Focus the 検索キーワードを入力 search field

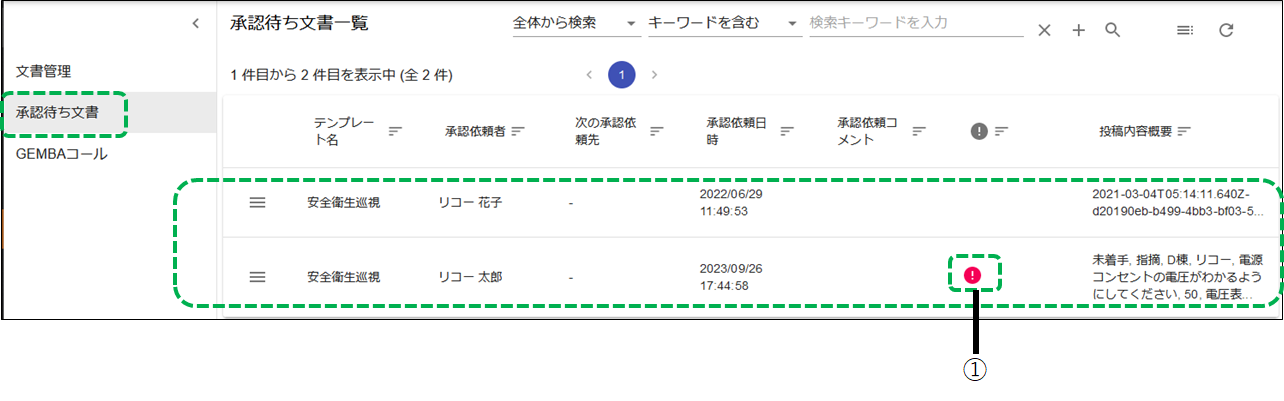point(915,23)
